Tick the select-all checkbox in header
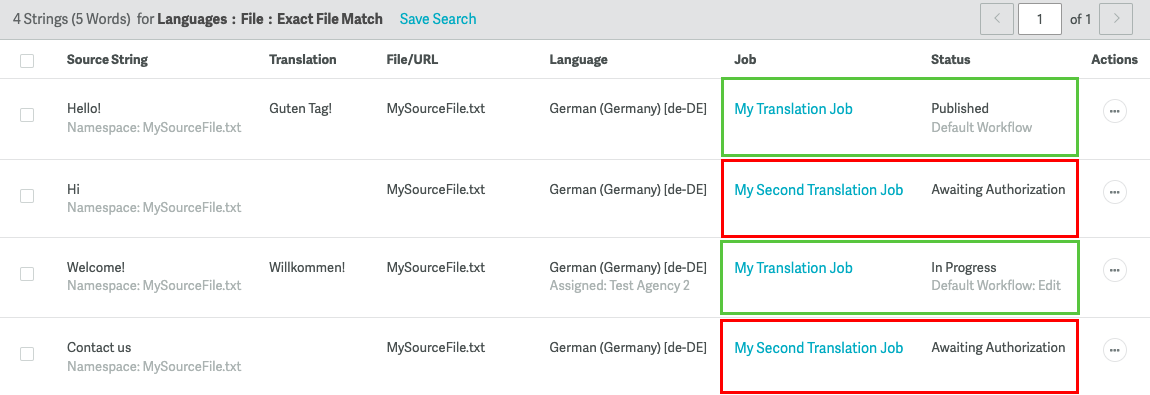 click(27, 61)
